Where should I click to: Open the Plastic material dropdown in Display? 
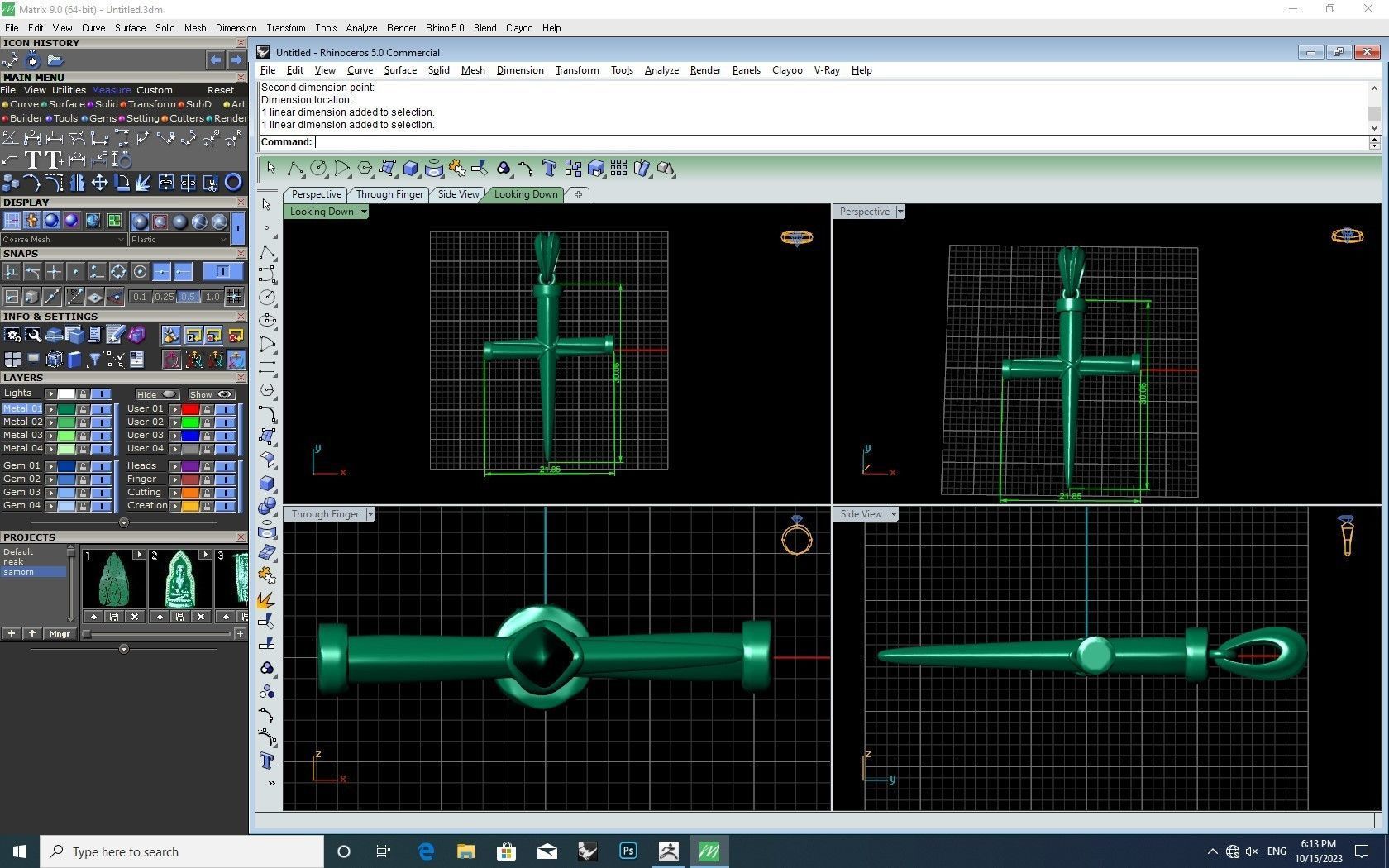(179, 240)
